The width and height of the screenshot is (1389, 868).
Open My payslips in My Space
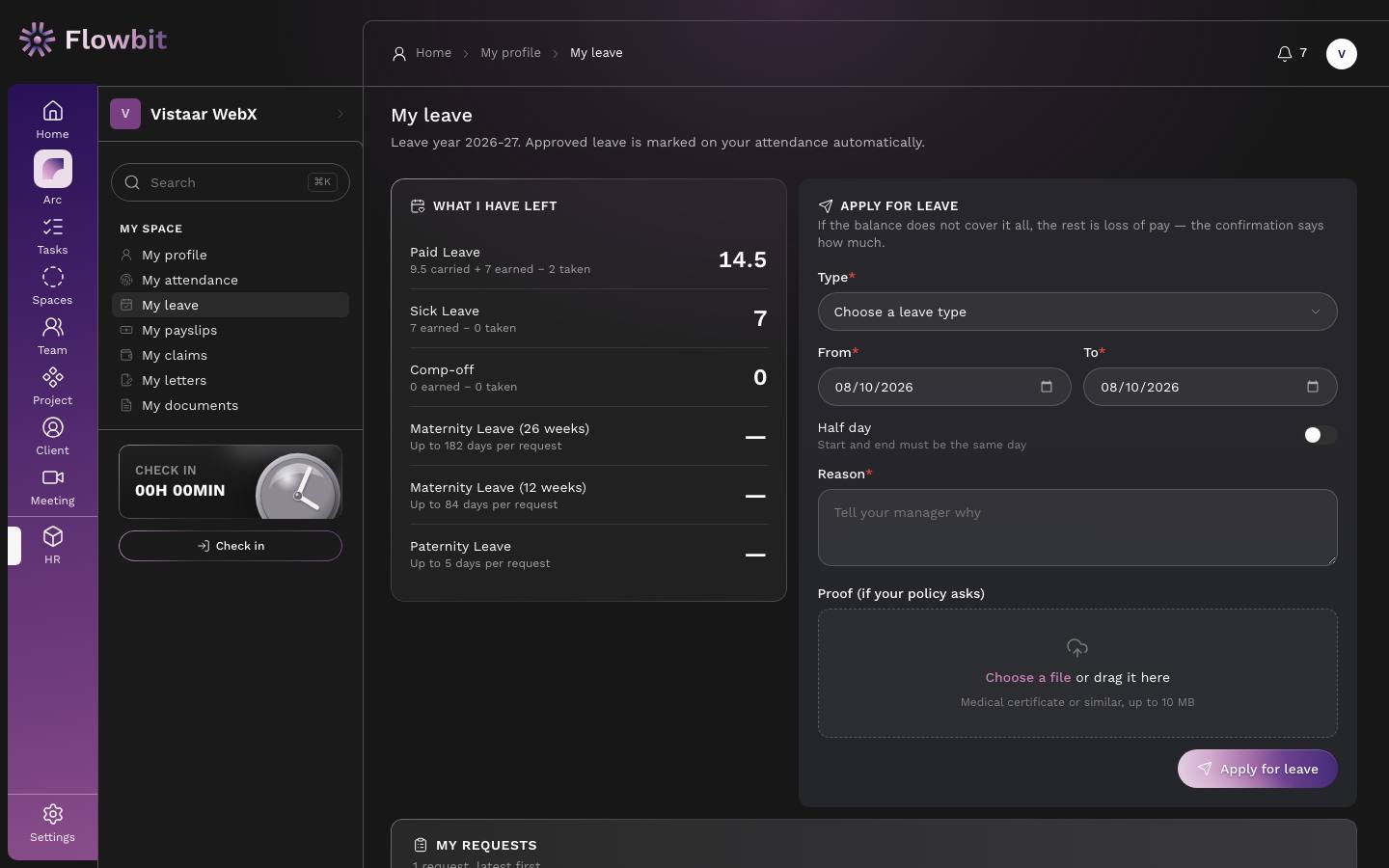[x=231, y=330]
